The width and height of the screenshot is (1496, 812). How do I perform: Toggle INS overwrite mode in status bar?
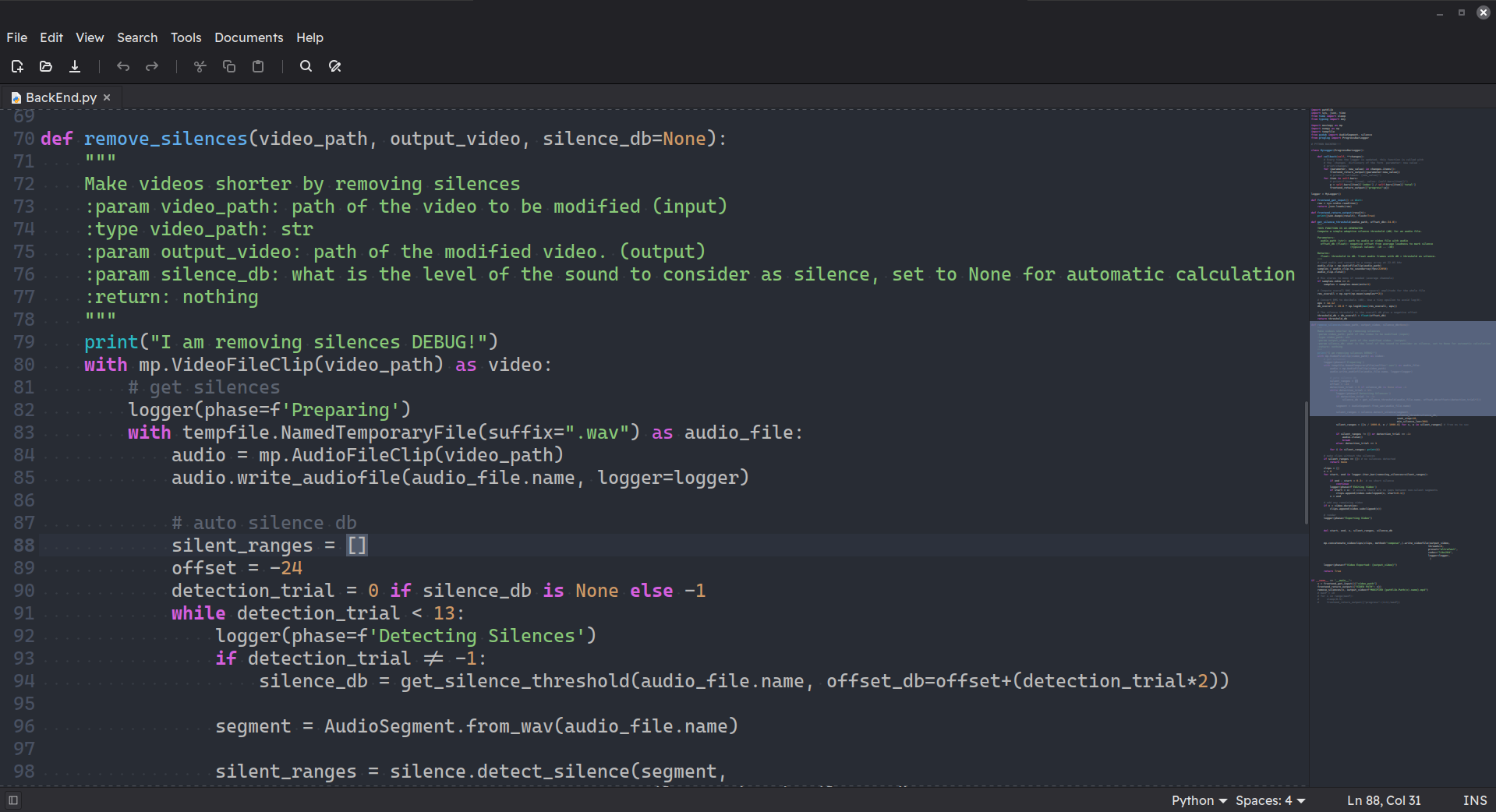pyautogui.click(x=1474, y=800)
